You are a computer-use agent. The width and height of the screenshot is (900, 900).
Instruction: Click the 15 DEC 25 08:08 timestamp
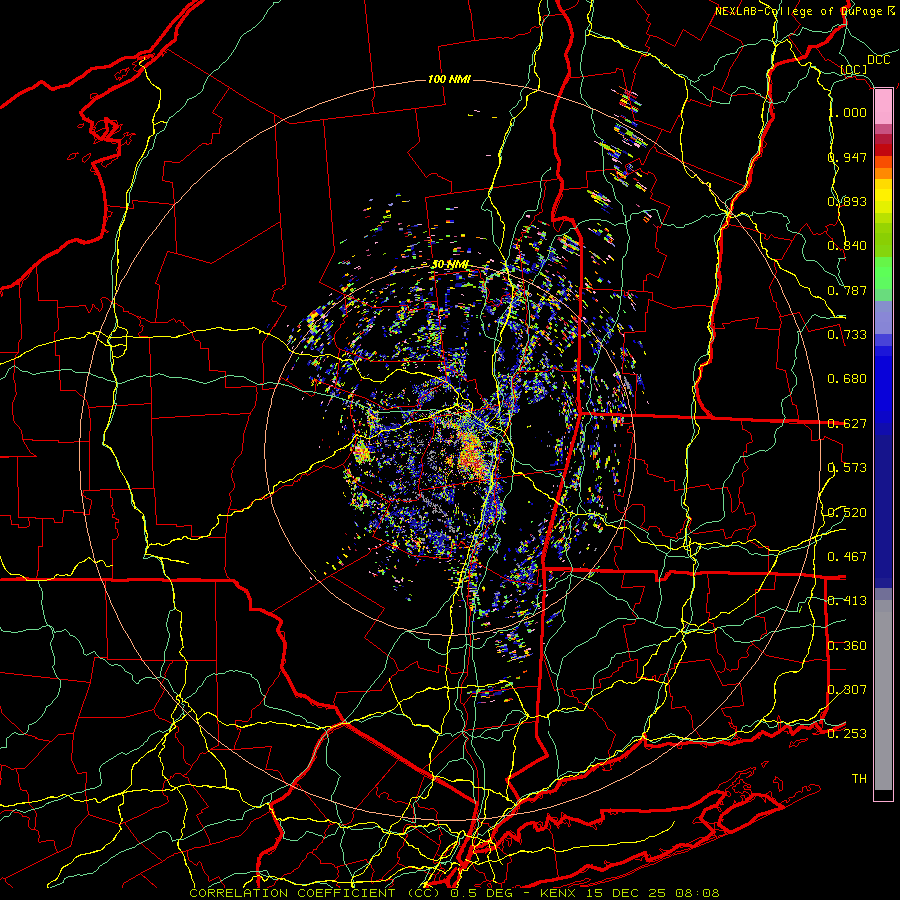coord(653,893)
